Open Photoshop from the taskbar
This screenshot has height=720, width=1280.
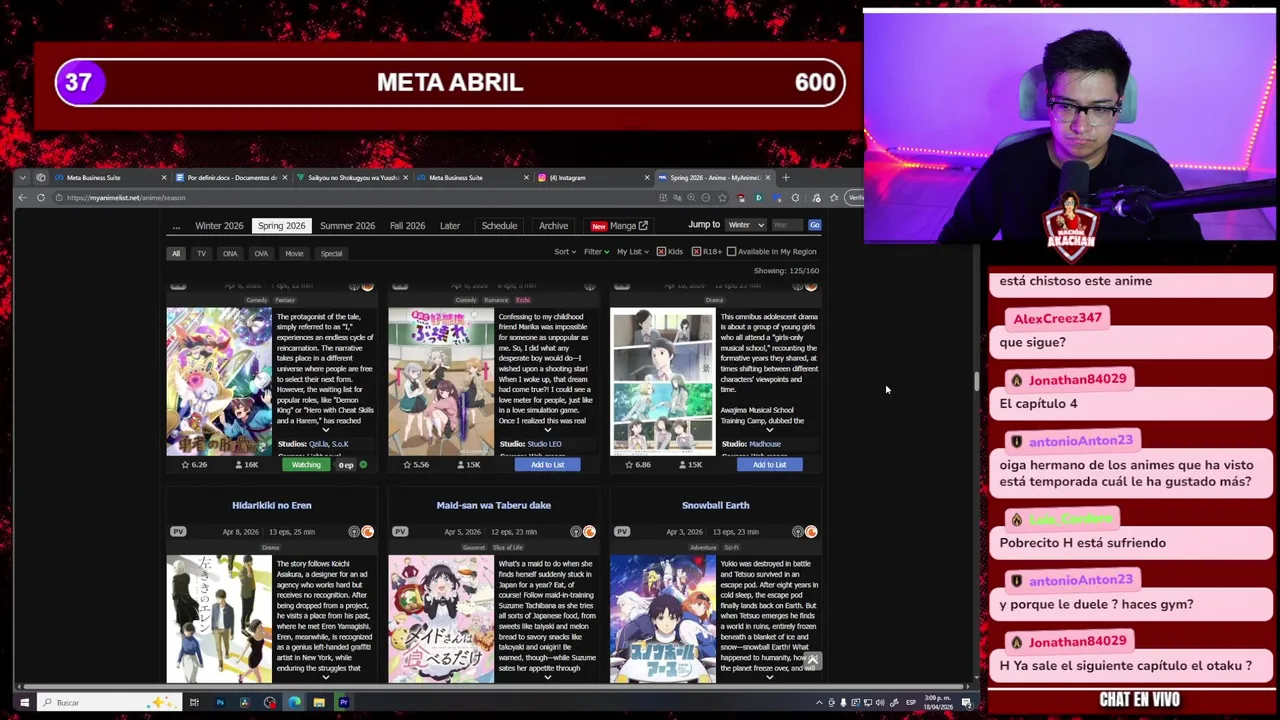(220, 702)
